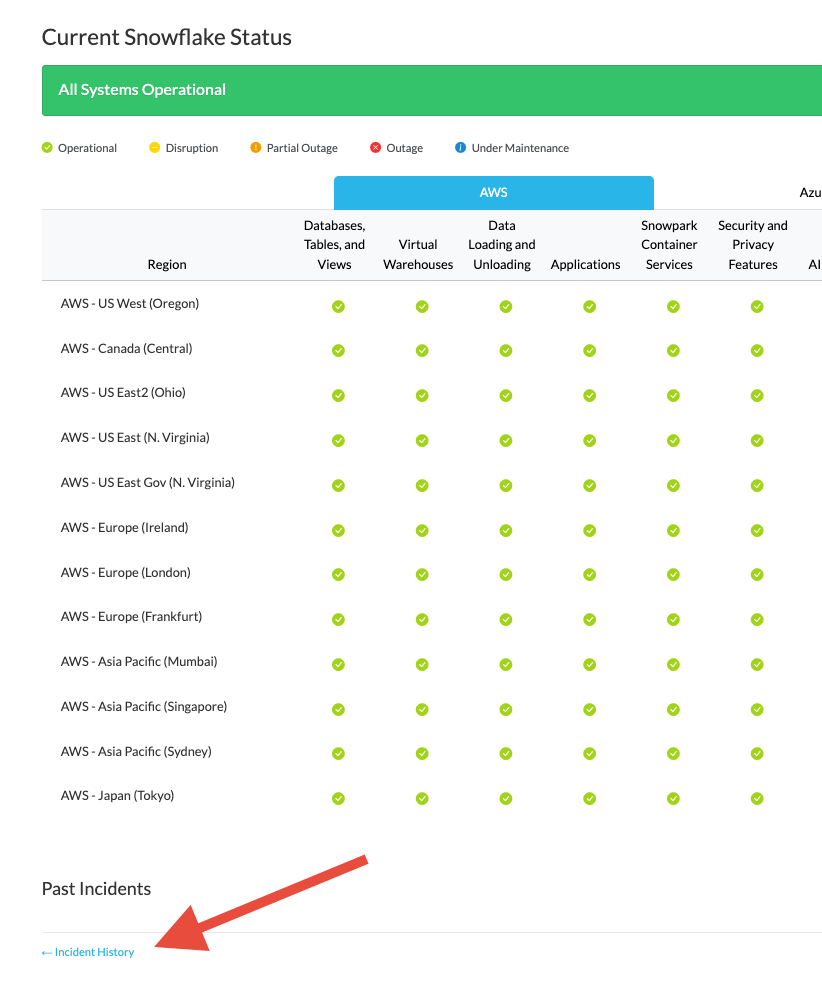This screenshot has width=822, height=987.
Task: Click N. Virginia US East Databases status icon
Action: [x=339, y=441]
